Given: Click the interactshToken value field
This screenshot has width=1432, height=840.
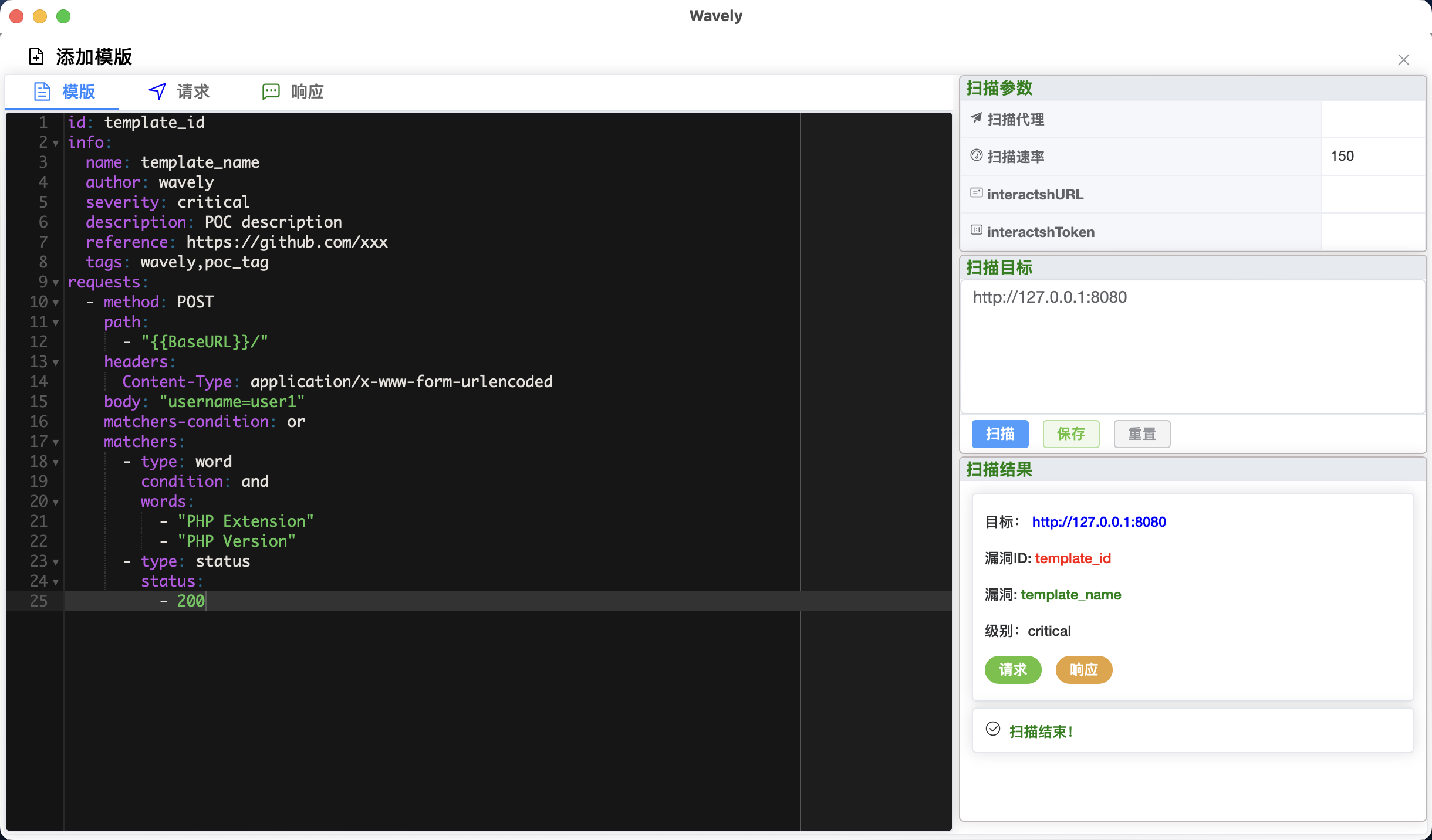Looking at the screenshot, I should (1373, 231).
